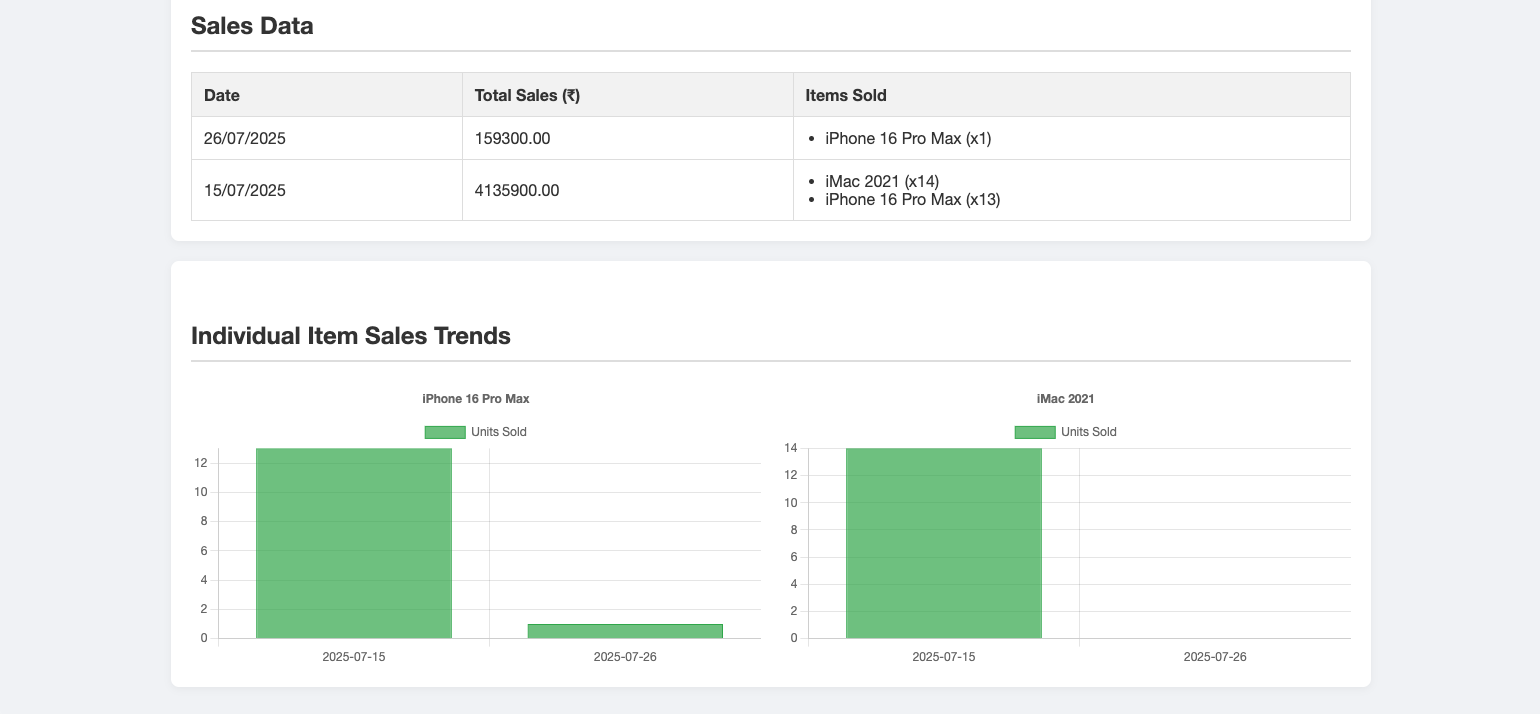This screenshot has width=1540, height=714.
Task: Toggle Units Sold legend in iPhone 16 Pro Max chart
Action: (476, 432)
